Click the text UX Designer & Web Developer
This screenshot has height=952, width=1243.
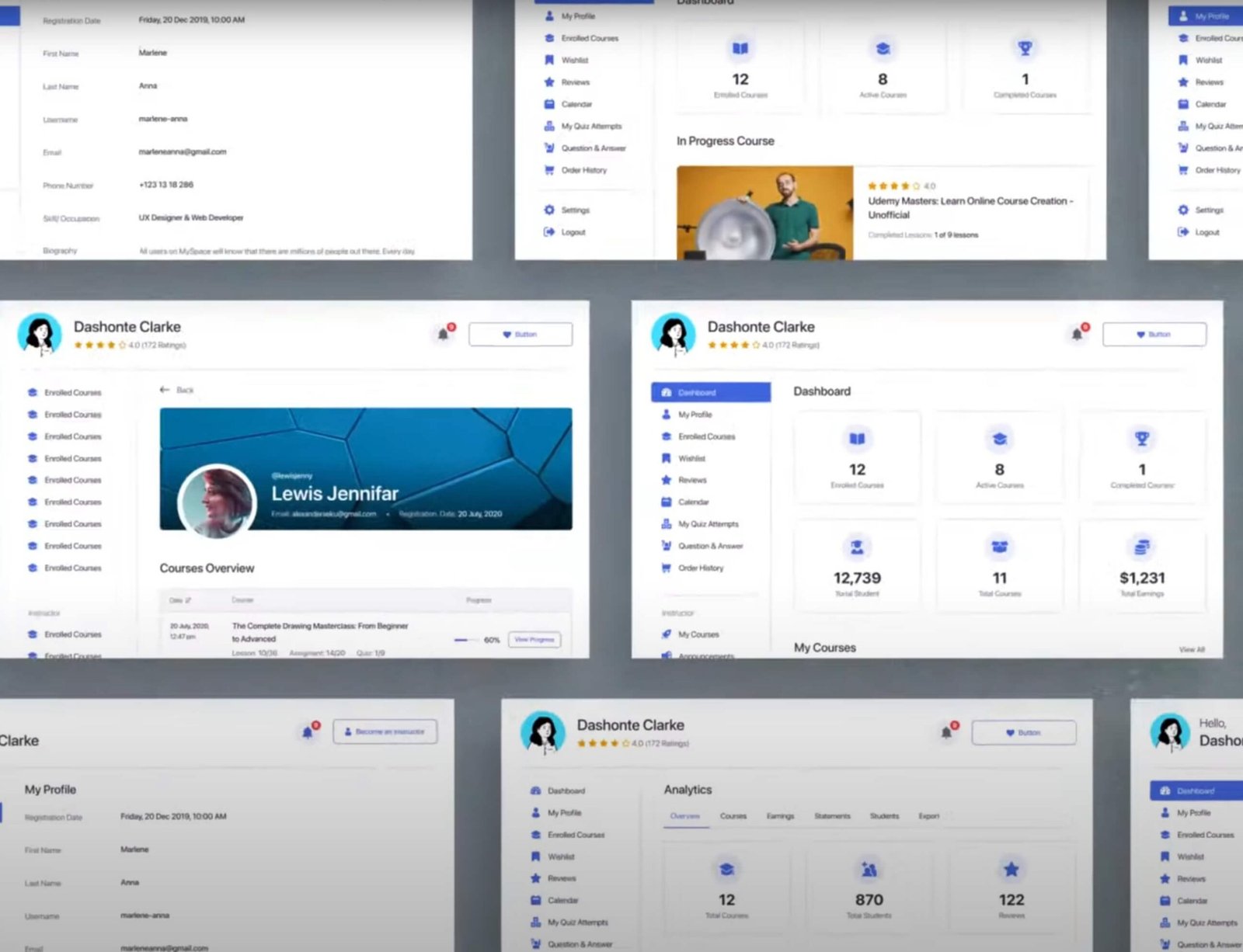click(x=191, y=218)
